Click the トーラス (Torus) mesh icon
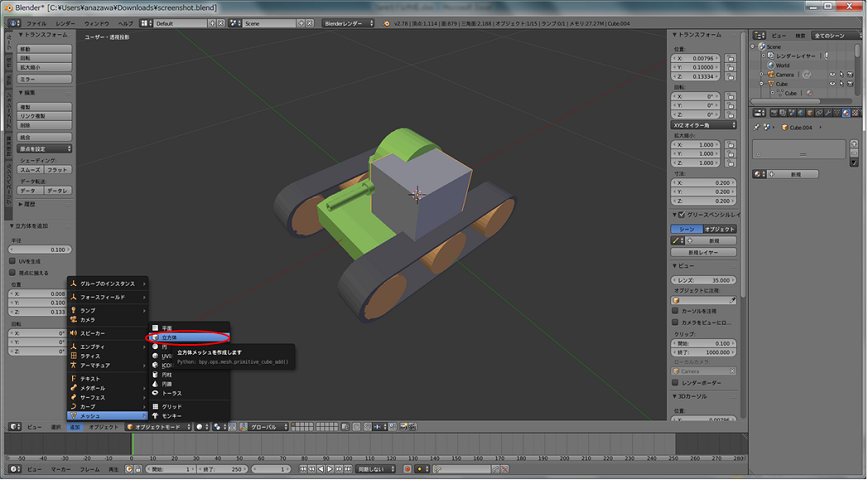The image size is (868, 480). [154, 392]
